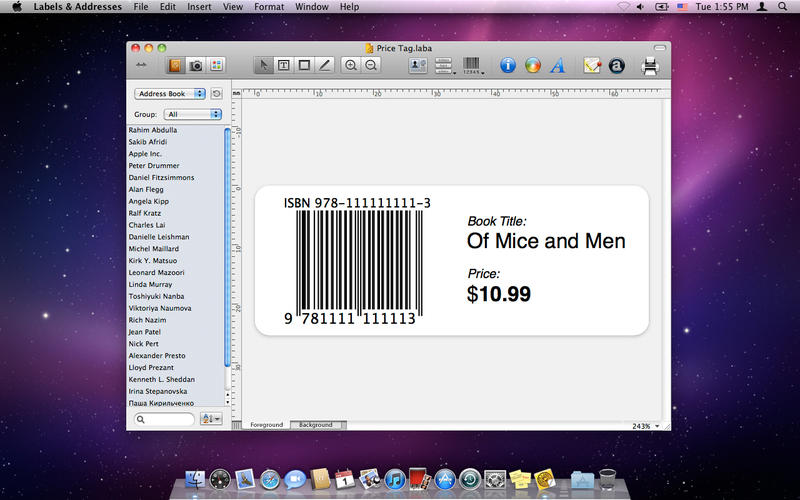The width and height of the screenshot is (800, 500).
Task: Open the 243% zoom level dropdown
Action: tap(645, 426)
